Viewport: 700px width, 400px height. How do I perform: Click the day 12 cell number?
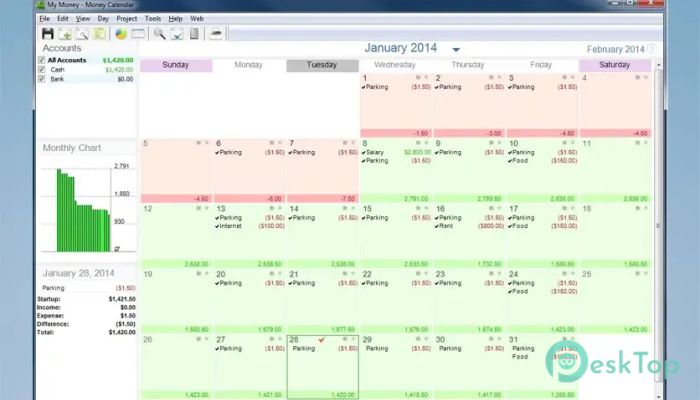pyautogui.click(x=148, y=209)
